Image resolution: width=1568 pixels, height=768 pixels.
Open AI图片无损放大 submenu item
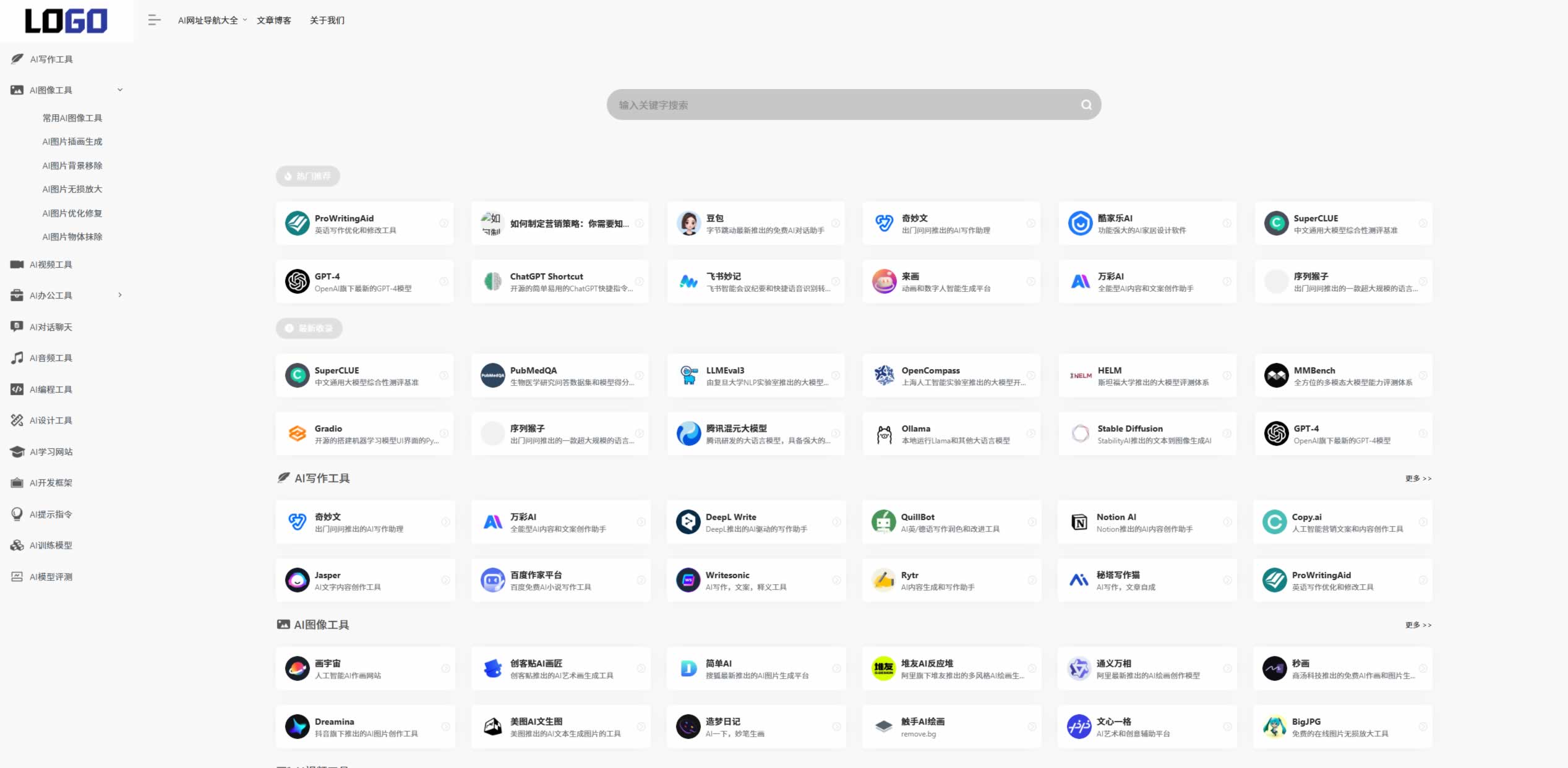[72, 189]
